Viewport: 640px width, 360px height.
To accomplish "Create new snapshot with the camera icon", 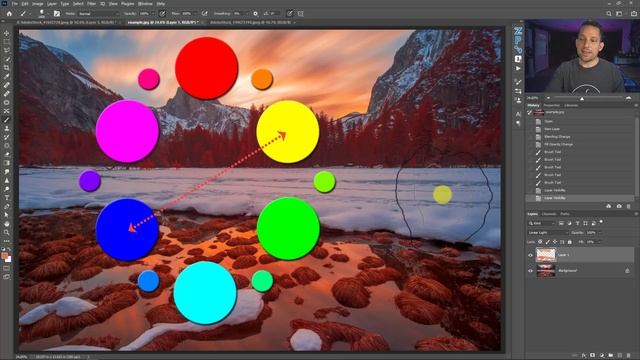I will coord(619,206).
